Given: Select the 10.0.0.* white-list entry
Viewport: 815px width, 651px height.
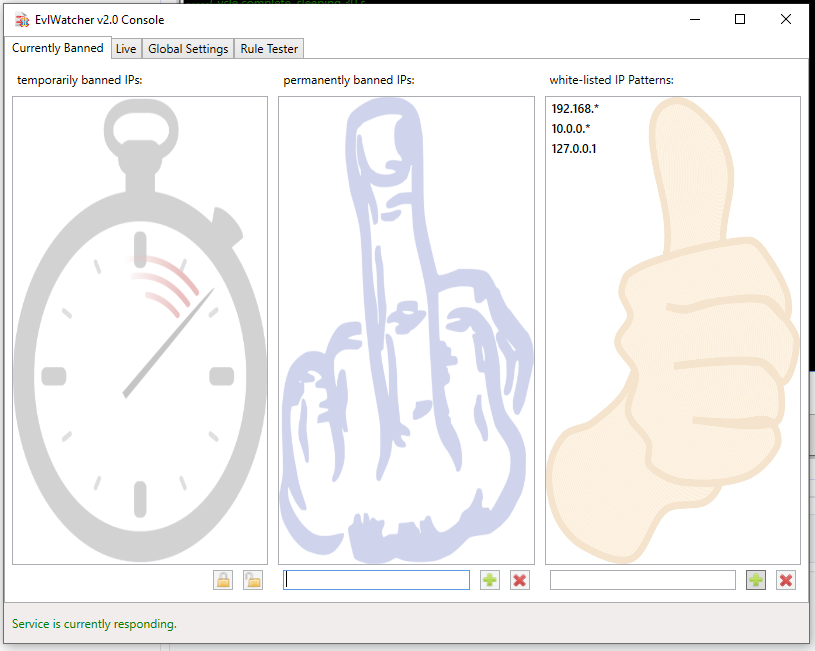Looking at the screenshot, I should (x=571, y=128).
